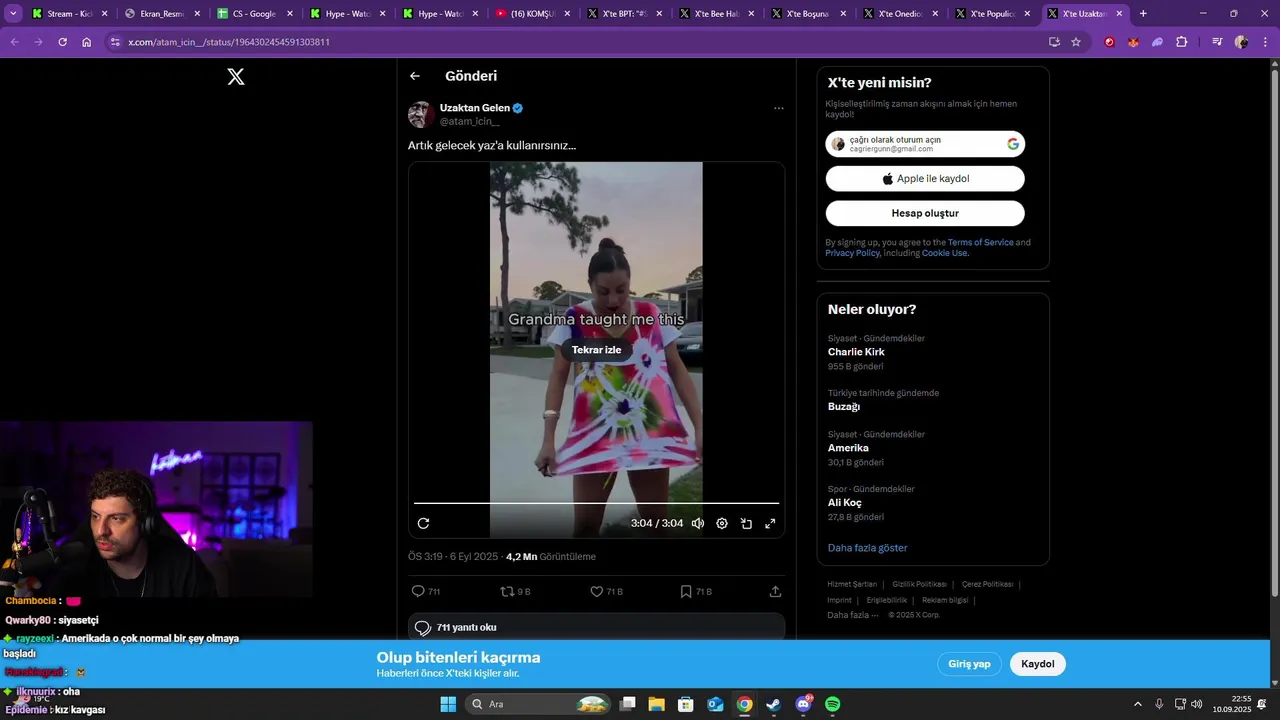The image size is (1280, 720).
Task: Open the Chrome extensions puzzle icon
Action: coord(1182,42)
